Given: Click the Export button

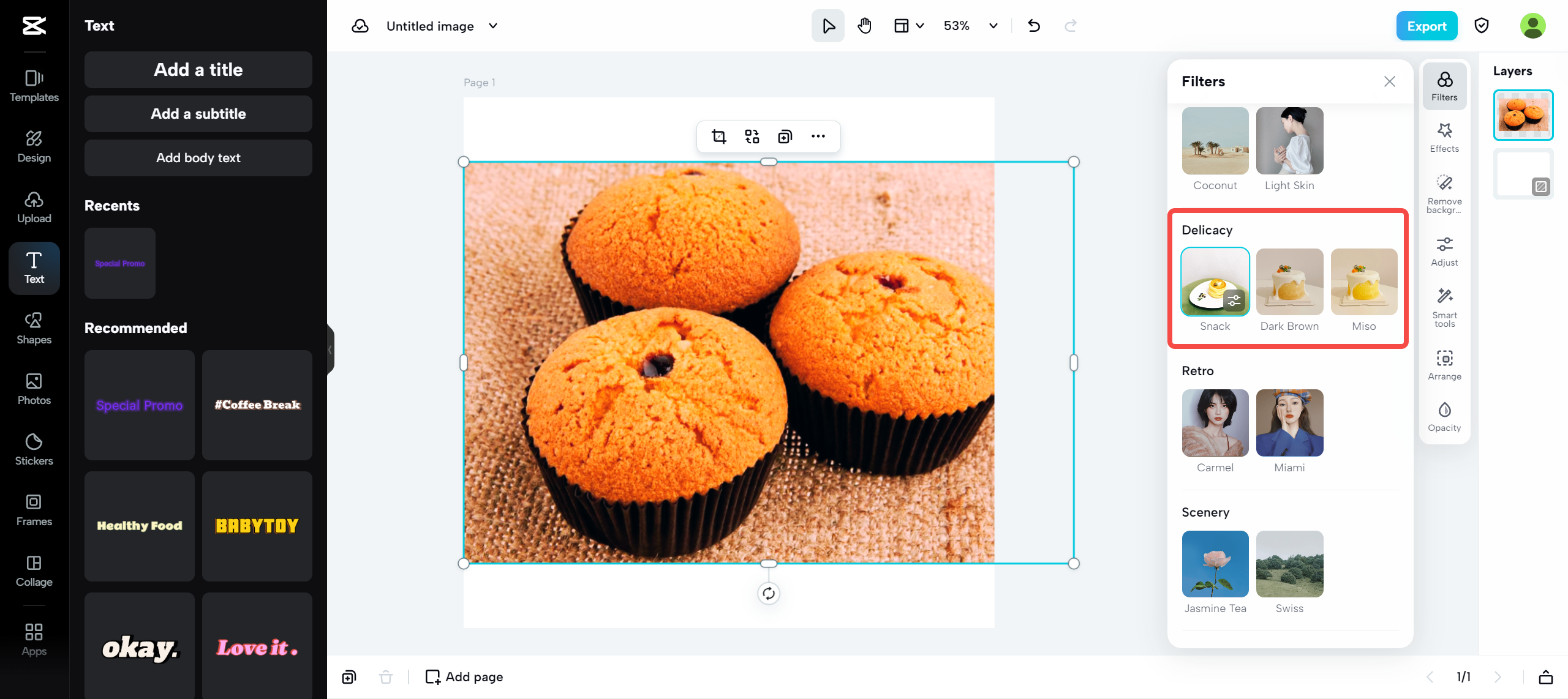Looking at the screenshot, I should 1426,26.
